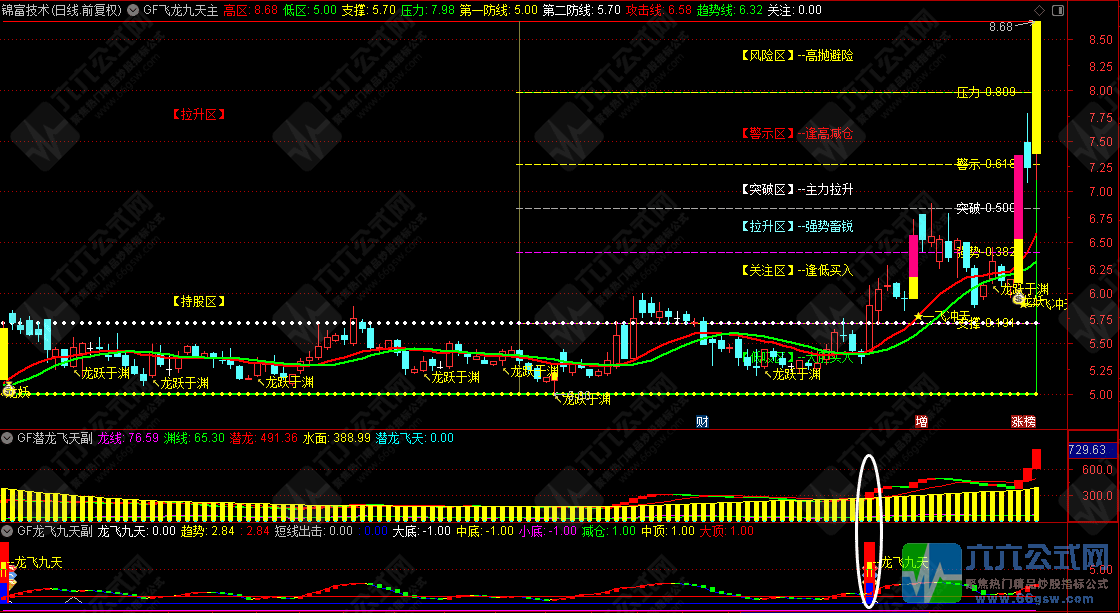Click the coin marker at chart's left edge
The width and height of the screenshot is (1120, 613).
pyautogui.click(x=7, y=388)
